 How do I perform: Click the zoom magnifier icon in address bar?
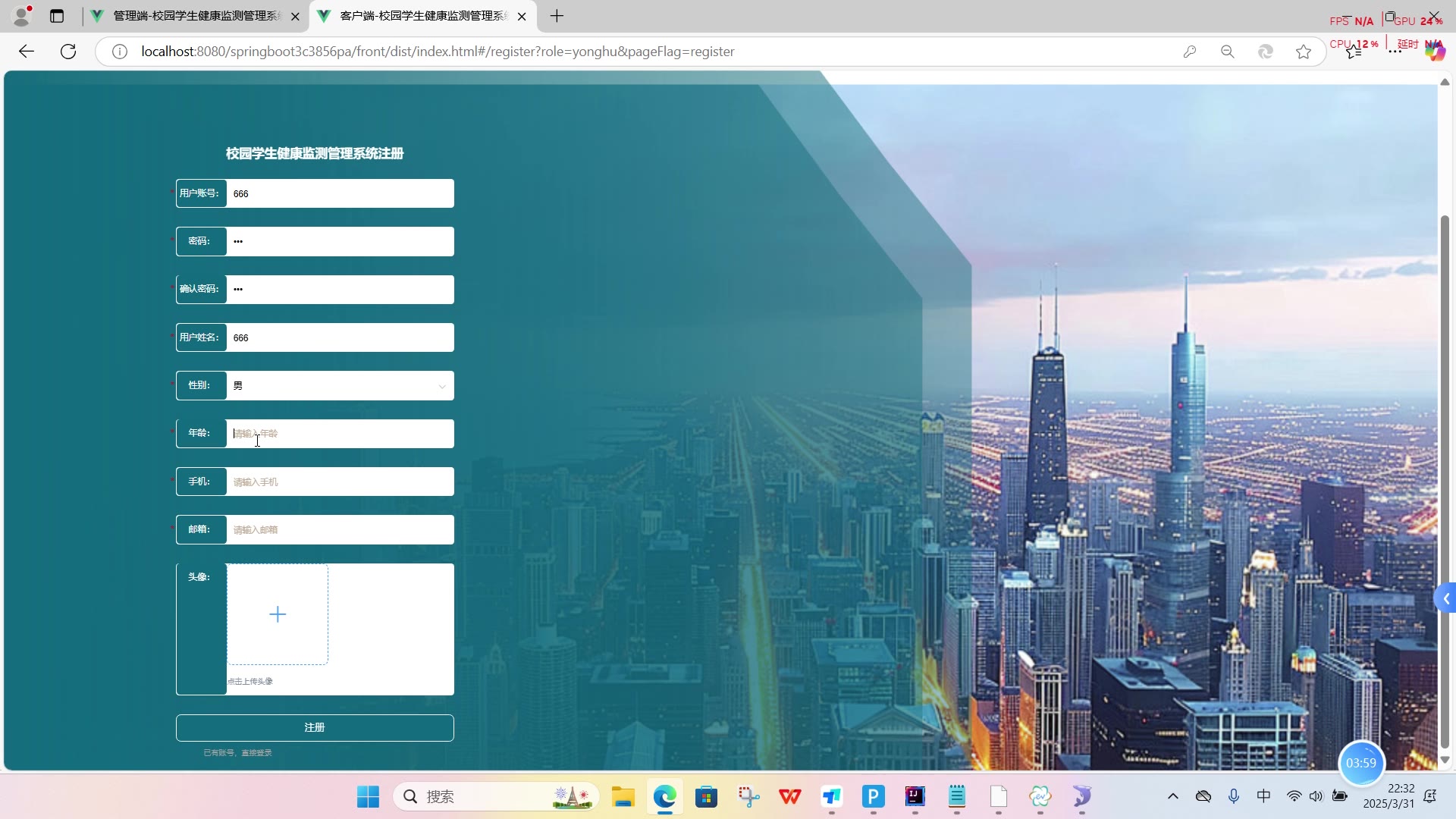coord(1227,52)
